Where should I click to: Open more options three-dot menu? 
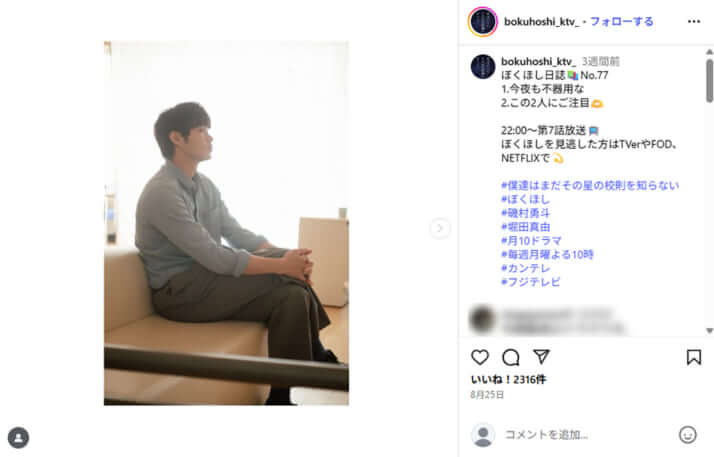(x=694, y=21)
